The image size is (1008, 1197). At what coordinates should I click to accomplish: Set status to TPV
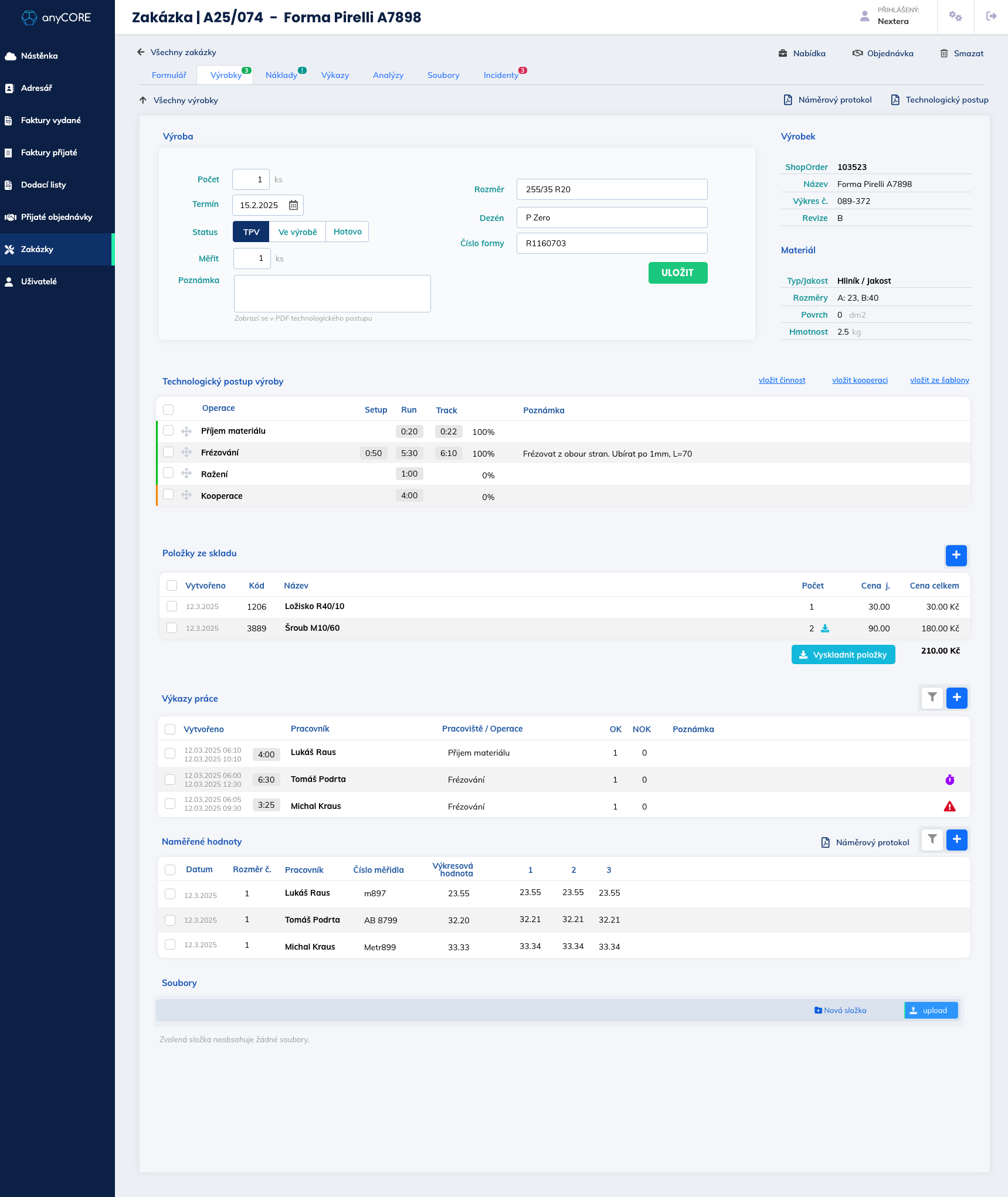click(x=251, y=232)
